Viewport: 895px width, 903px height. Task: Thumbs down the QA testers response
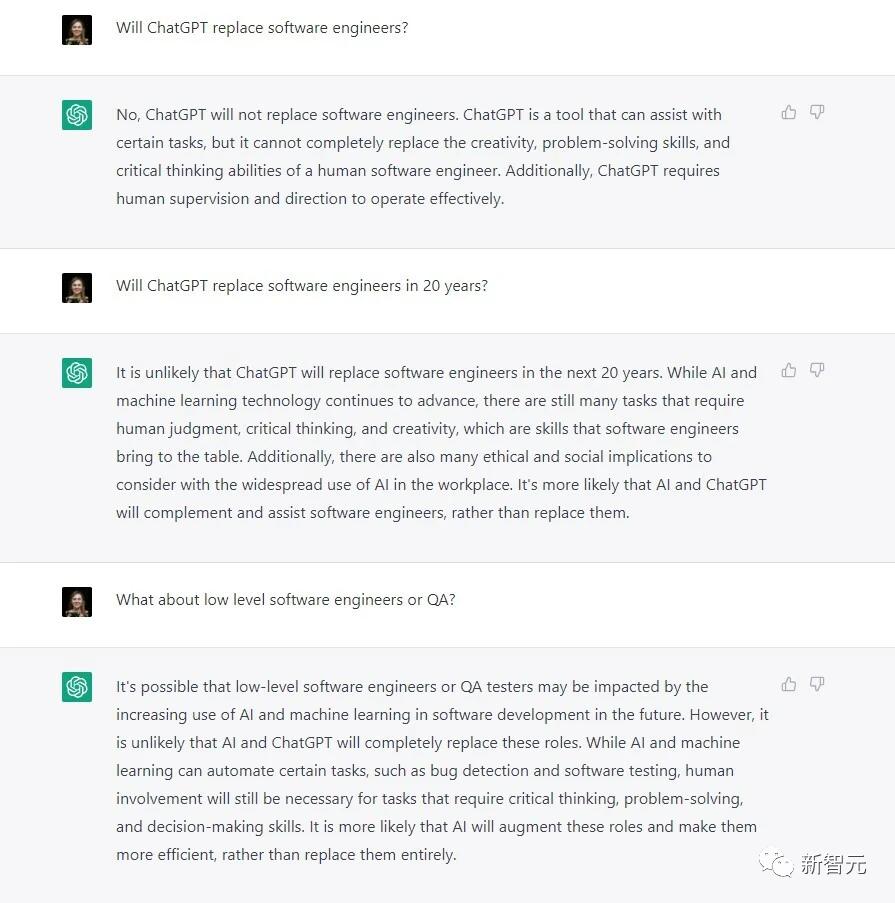point(817,685)
